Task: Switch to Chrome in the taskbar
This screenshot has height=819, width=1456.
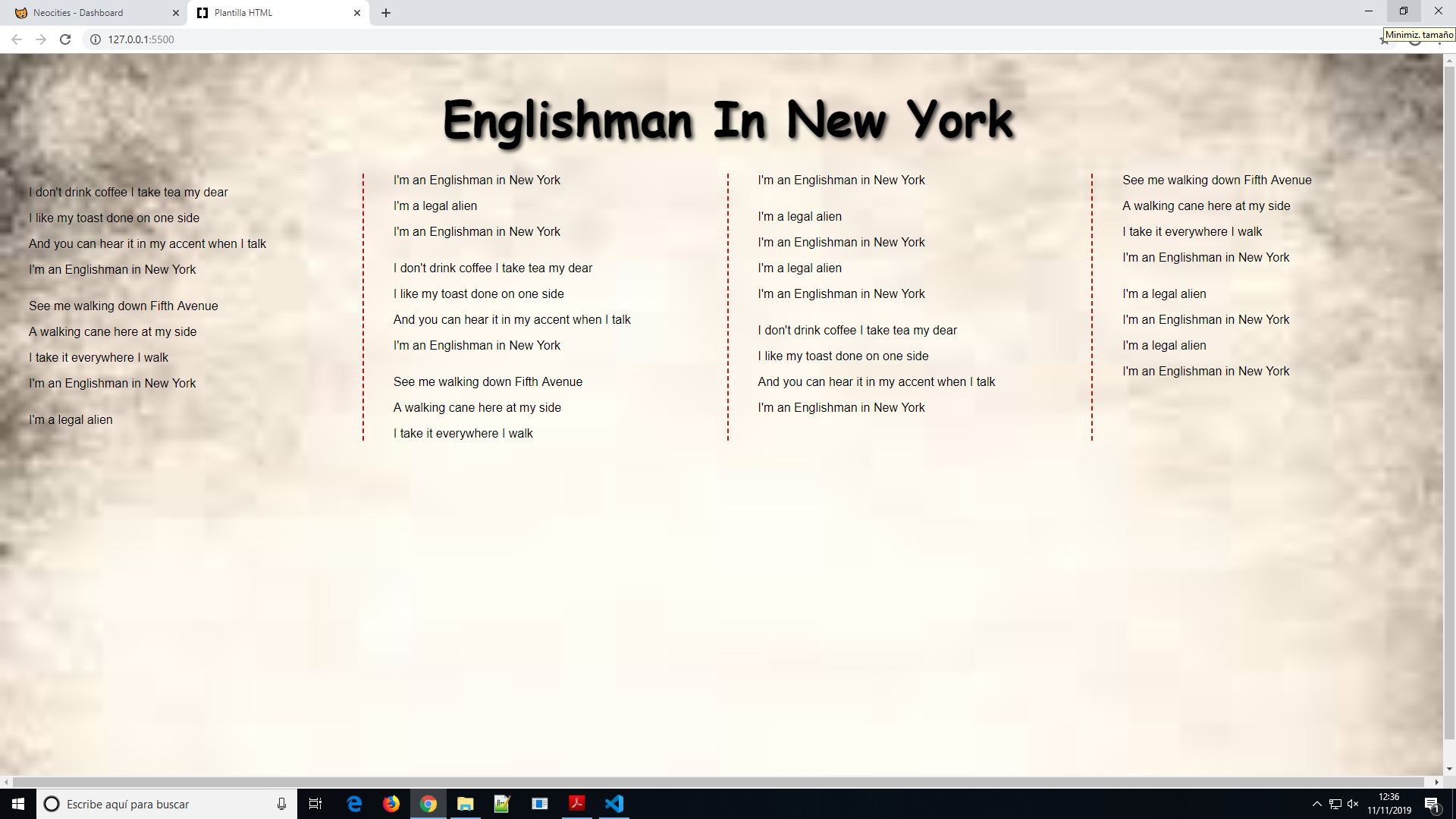Action: (428, 804)
